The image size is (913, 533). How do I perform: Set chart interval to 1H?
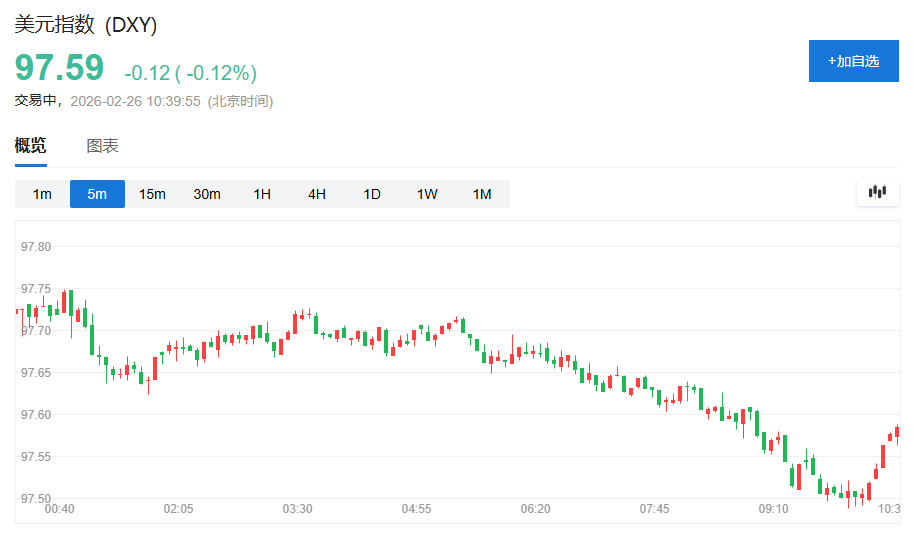[262, 194]
